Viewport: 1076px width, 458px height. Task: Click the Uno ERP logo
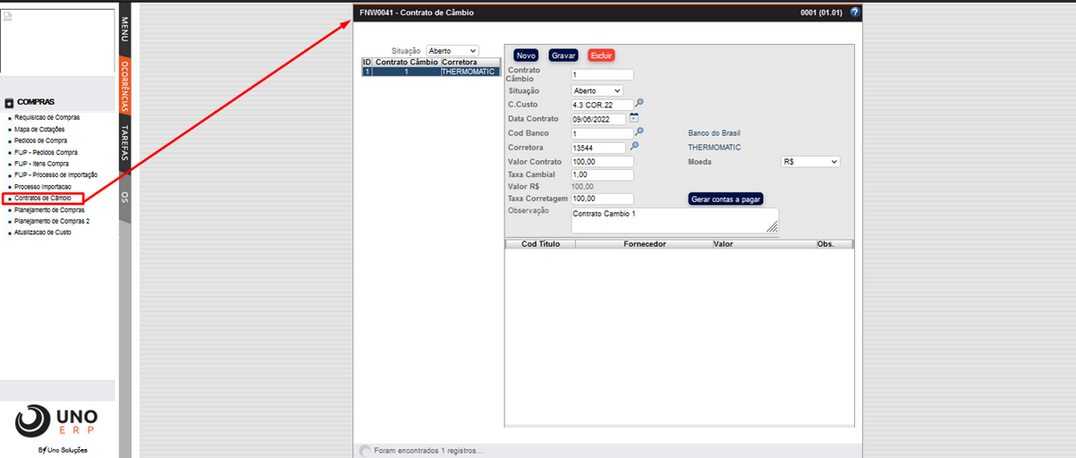tap(57, 421)
